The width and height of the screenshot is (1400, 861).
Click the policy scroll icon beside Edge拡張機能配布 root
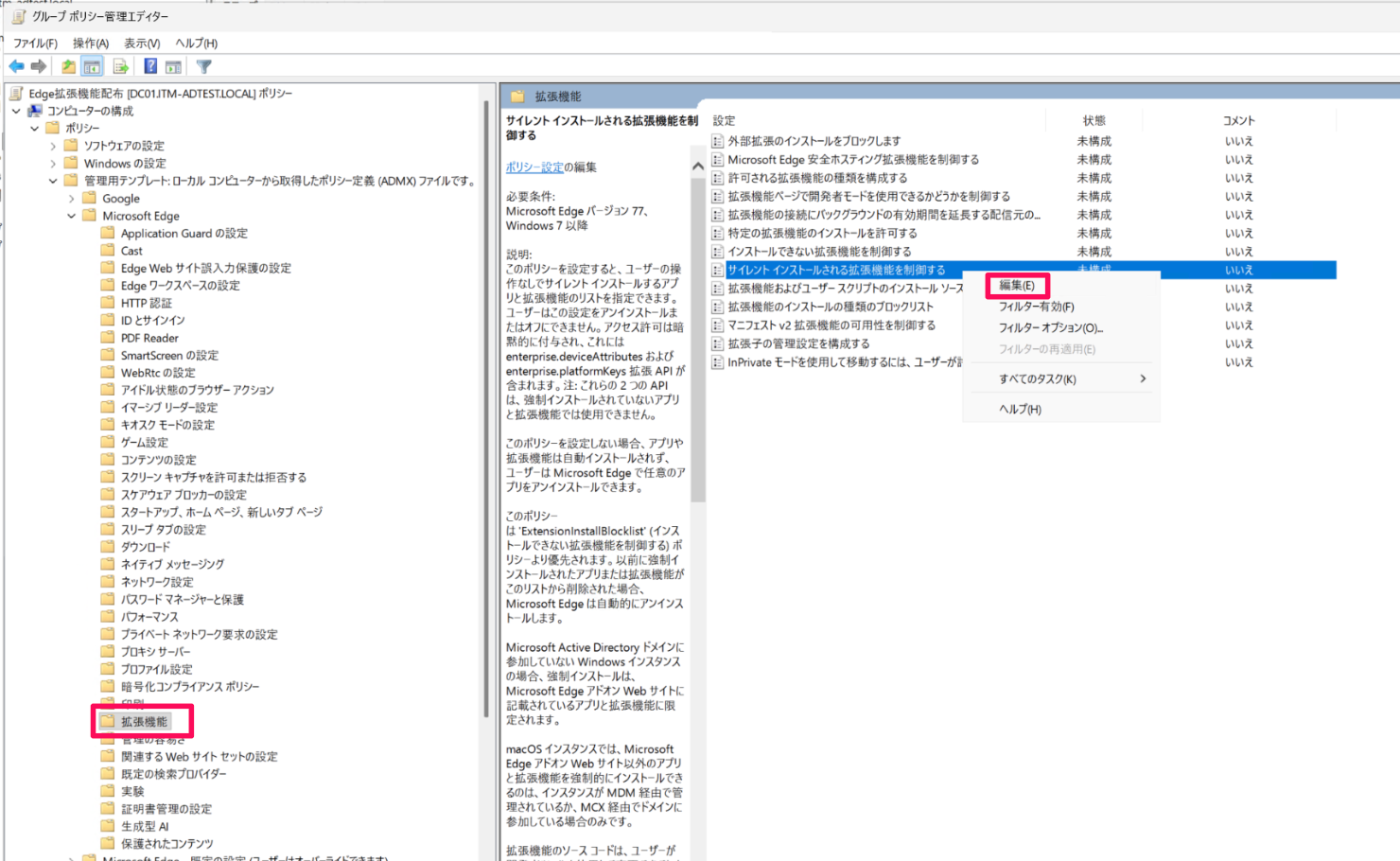pos(17,94)
